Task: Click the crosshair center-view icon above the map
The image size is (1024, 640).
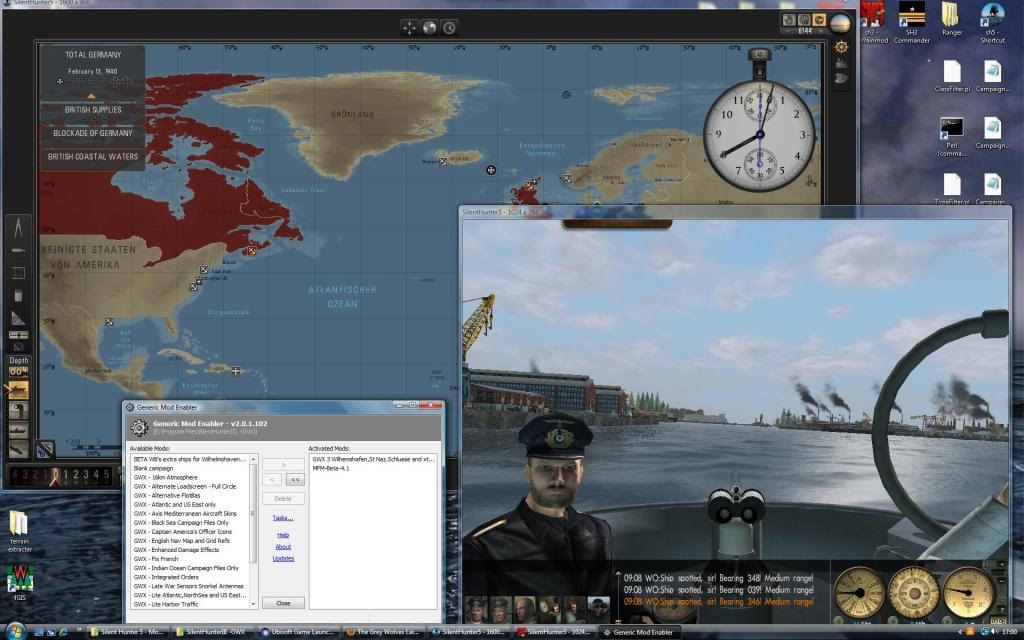Action: click(409, 27)
